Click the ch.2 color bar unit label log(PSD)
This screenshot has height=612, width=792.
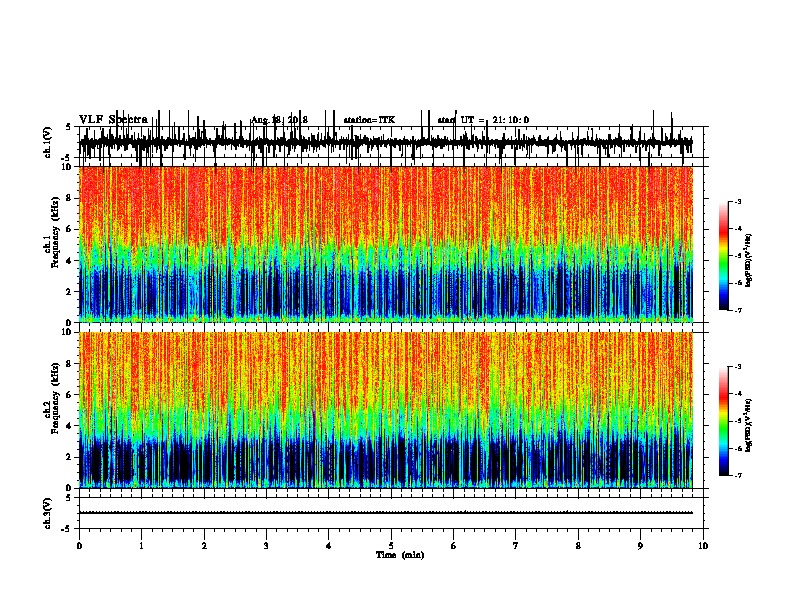point(749,425)
